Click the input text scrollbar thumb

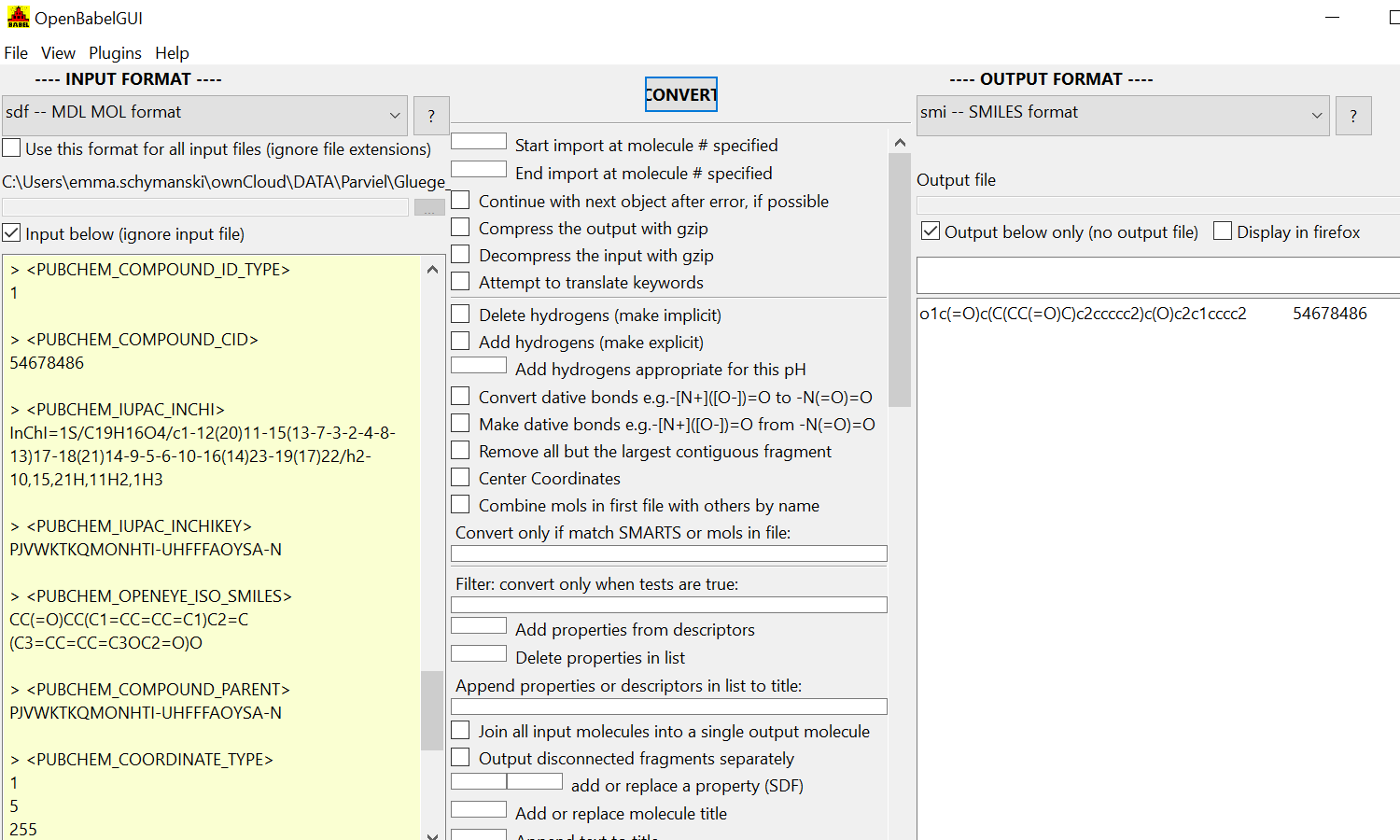[x=432, y=710]
